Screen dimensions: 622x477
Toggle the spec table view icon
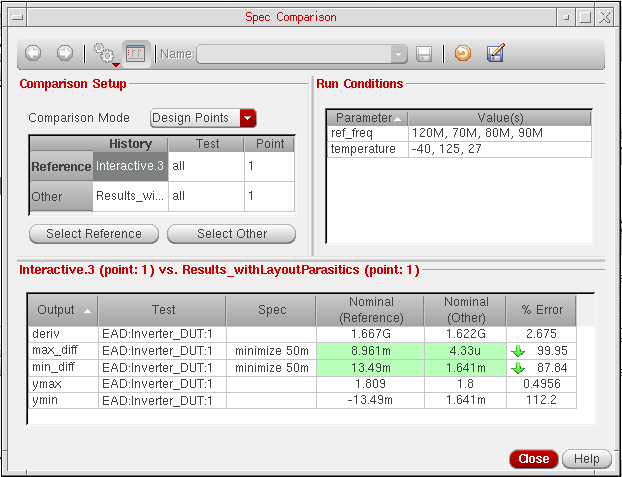pos(135,53)
